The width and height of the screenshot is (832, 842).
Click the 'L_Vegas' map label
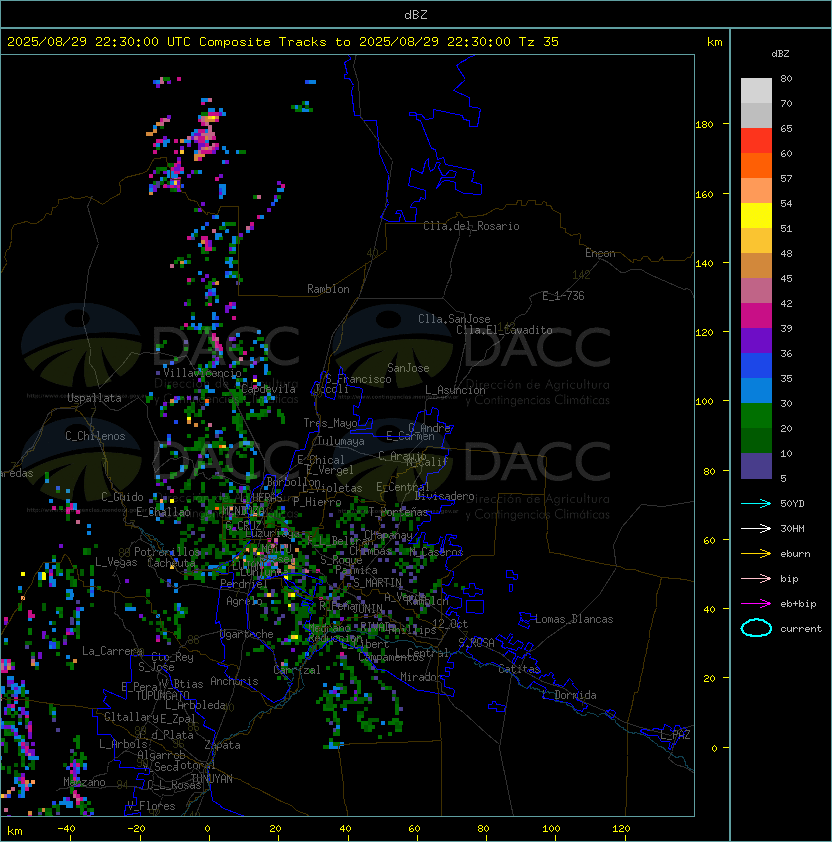[x=116, y=562]
